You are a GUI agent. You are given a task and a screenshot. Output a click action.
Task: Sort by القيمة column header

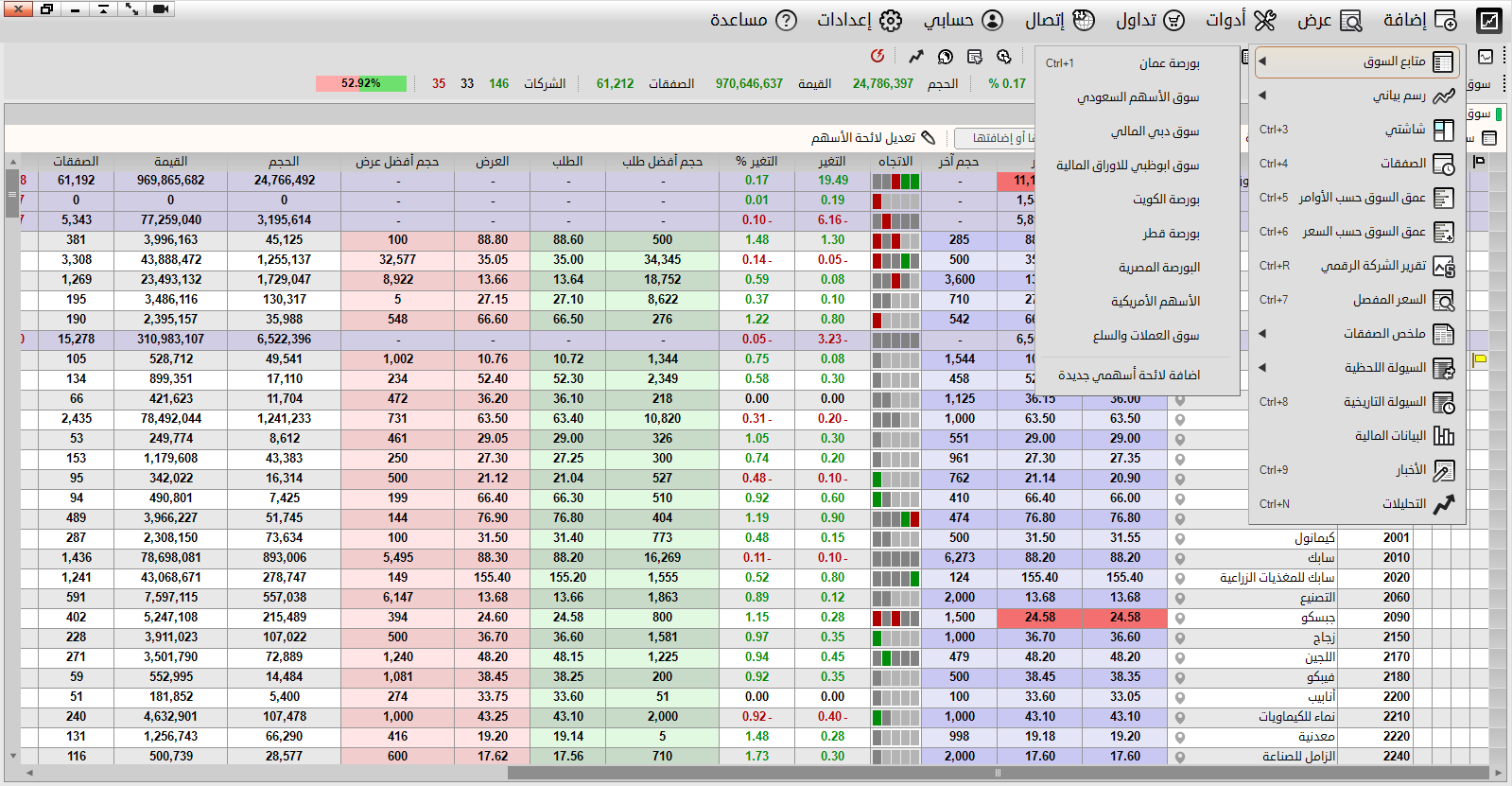170,162
